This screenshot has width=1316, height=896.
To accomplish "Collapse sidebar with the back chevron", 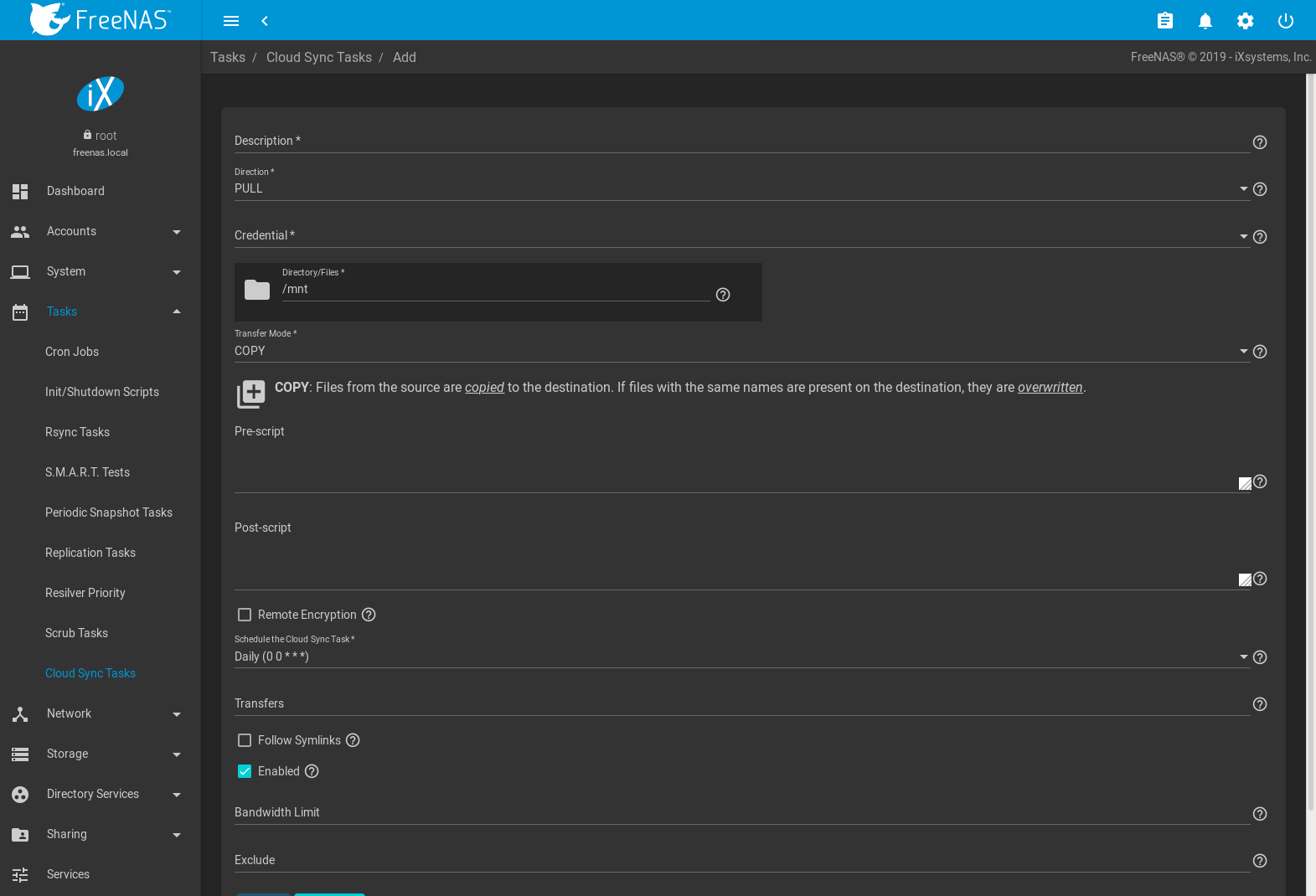I will coord(265,21).
